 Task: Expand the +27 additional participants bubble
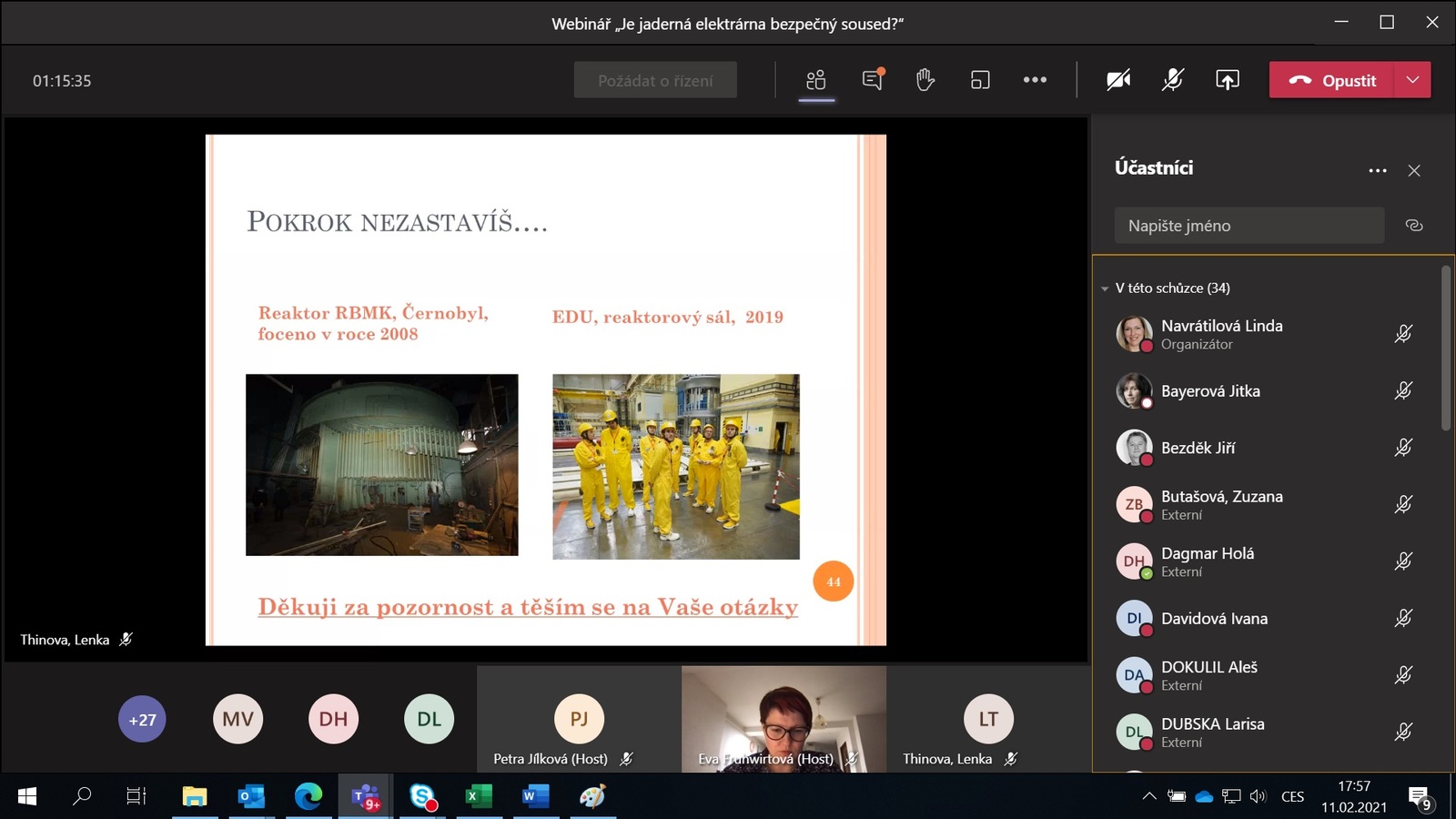[142, 720]
